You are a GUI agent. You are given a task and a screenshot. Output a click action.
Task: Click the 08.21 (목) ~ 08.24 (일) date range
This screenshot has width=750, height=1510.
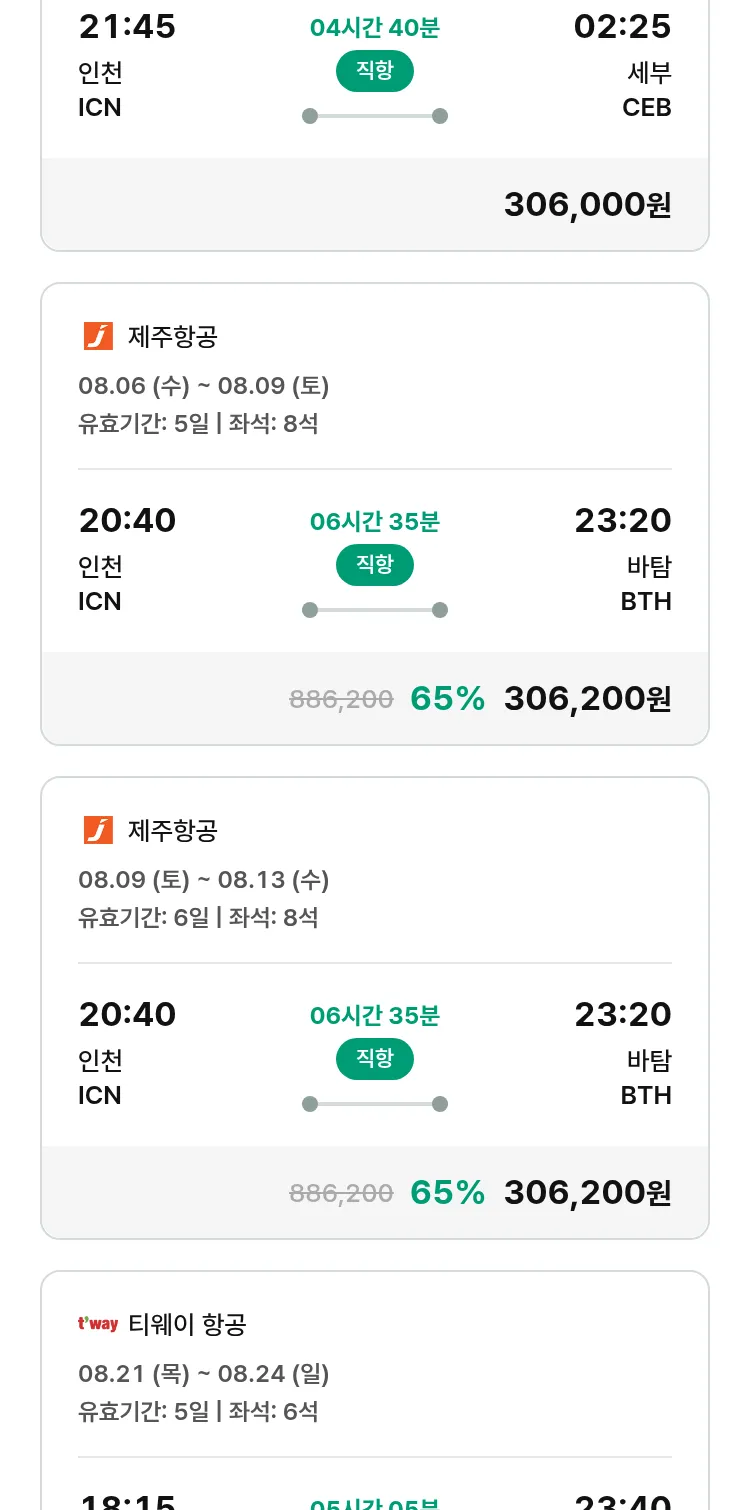tap(204, 1374)
